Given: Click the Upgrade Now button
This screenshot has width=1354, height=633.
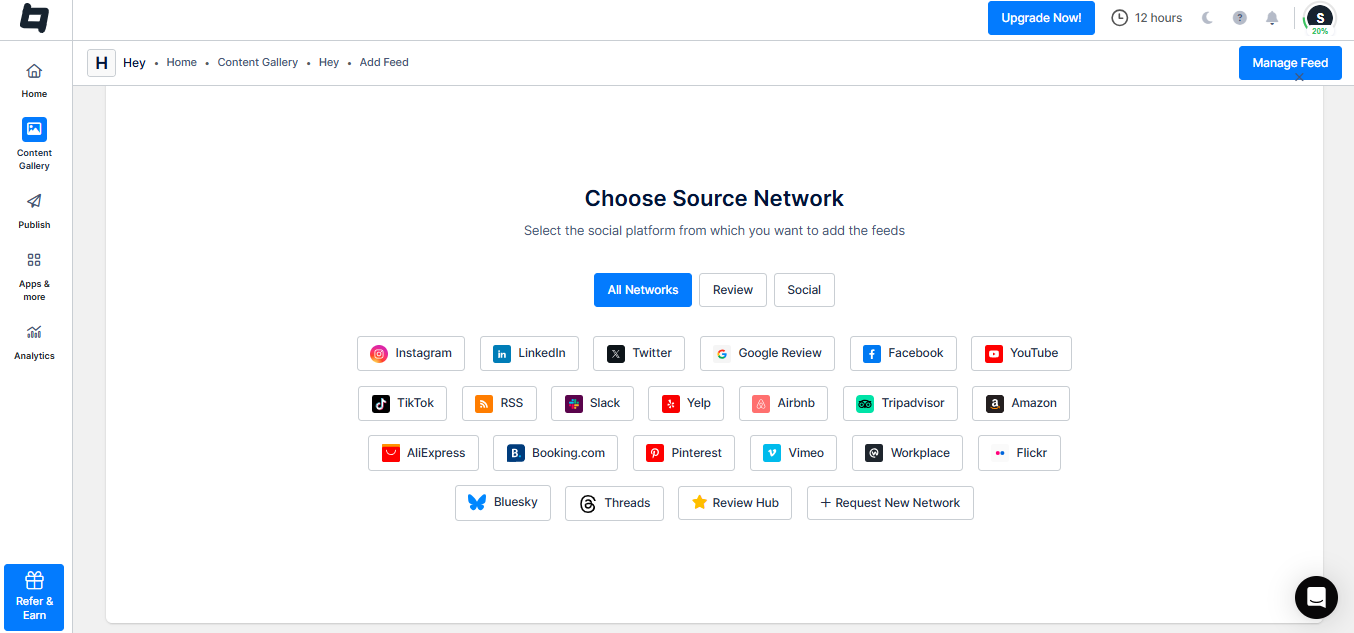Looking at the screenshot, I should [x=1040, y=17].
